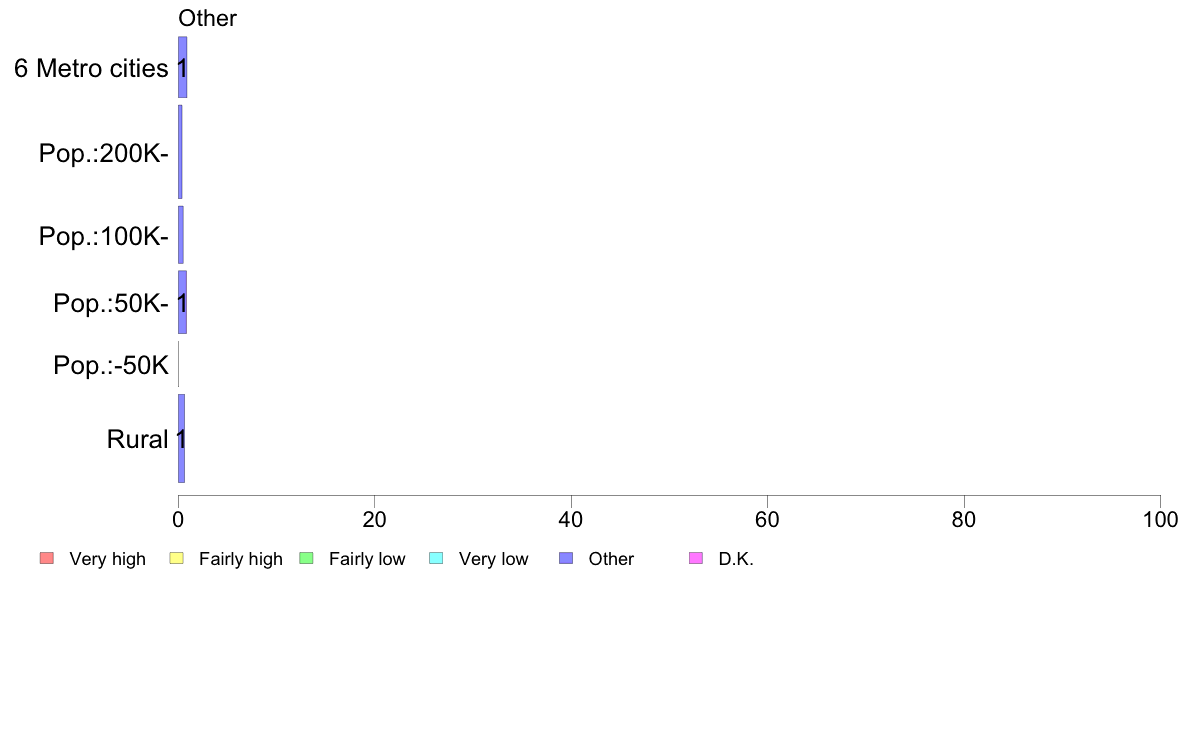Click the D.K. legend text
Screen dimensions: 1188x736
tap(736, 559)
